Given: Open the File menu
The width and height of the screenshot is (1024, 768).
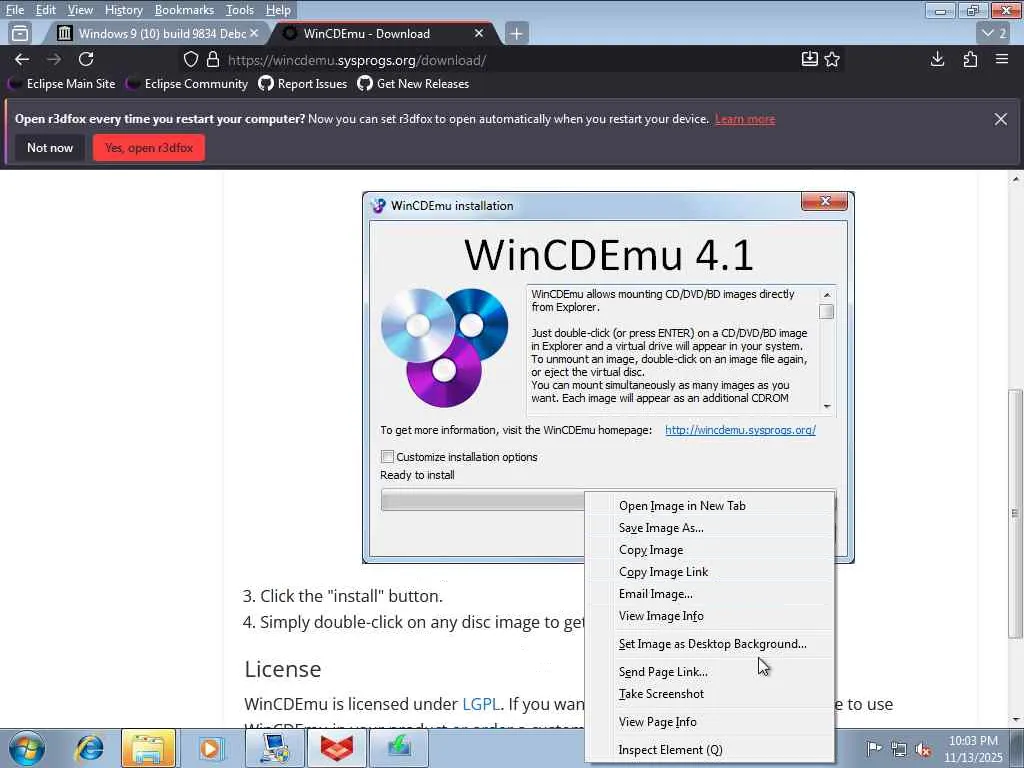Looking at the screenshot, I should [x=15, y=10].
